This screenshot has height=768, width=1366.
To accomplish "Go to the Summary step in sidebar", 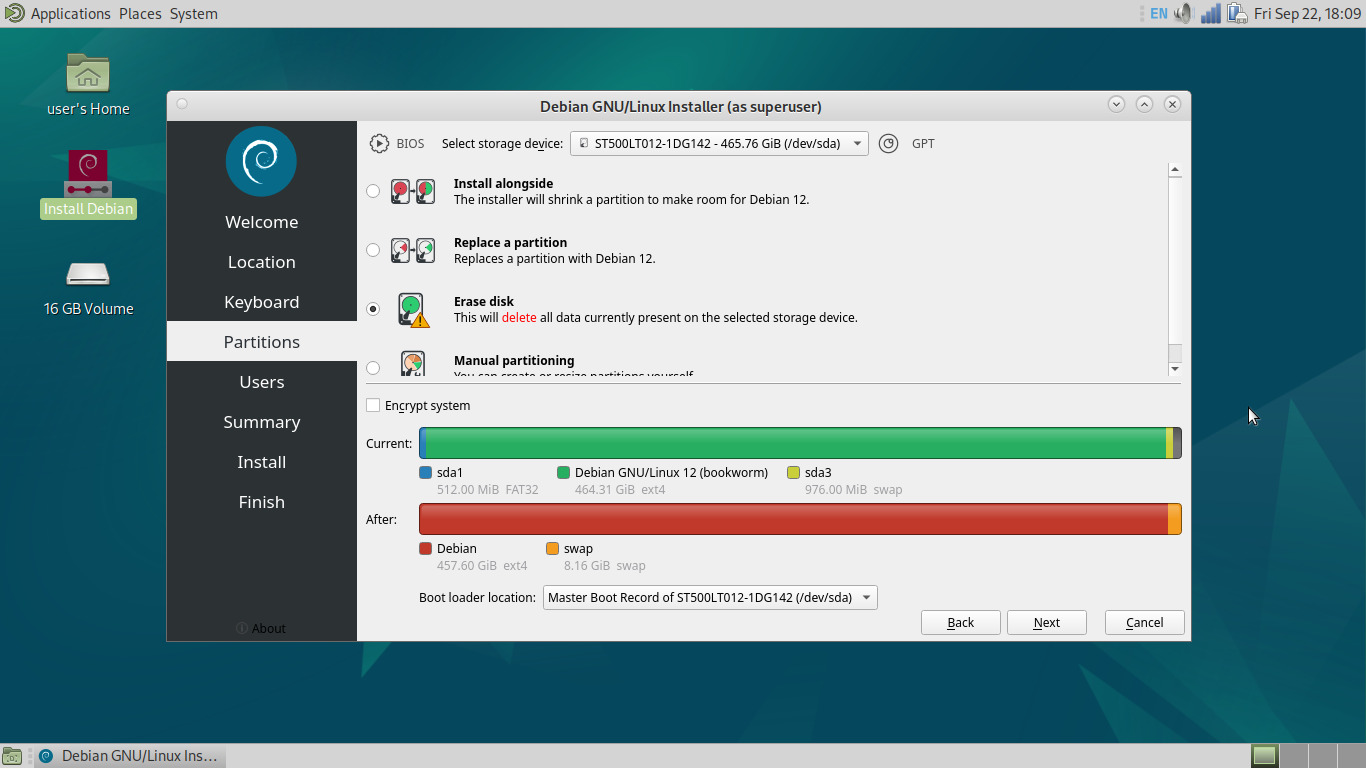I will (262, 422).
